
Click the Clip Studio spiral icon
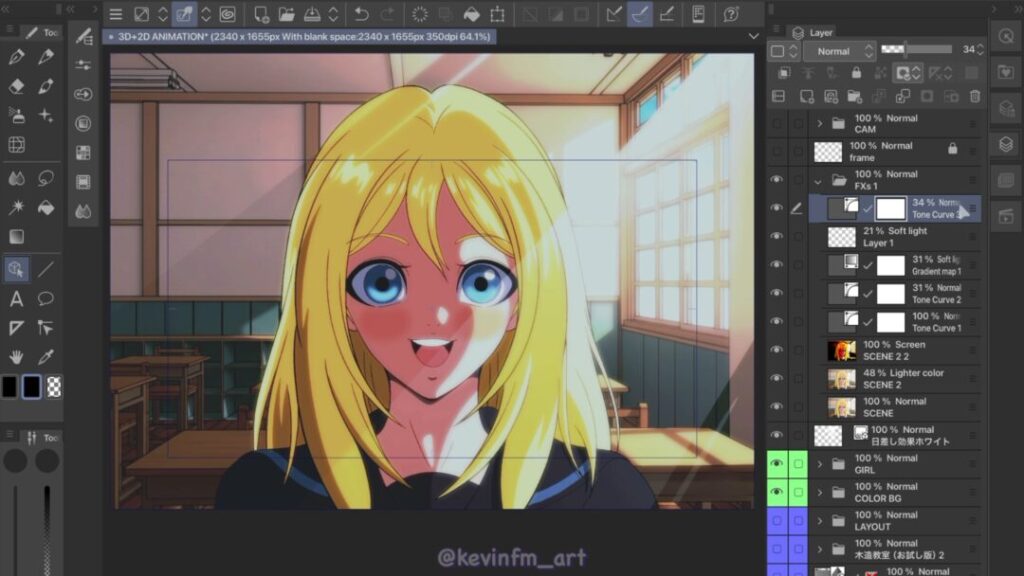point(227,14)
